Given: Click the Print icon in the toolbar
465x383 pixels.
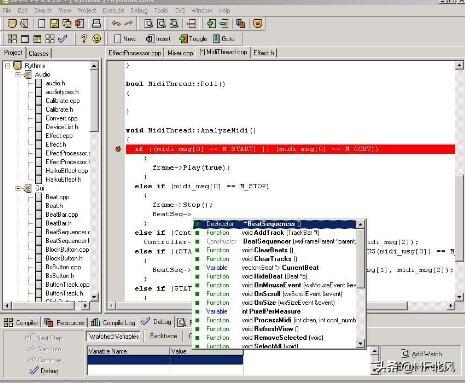Looking at the screenshot, I should [x=97, y=23].
